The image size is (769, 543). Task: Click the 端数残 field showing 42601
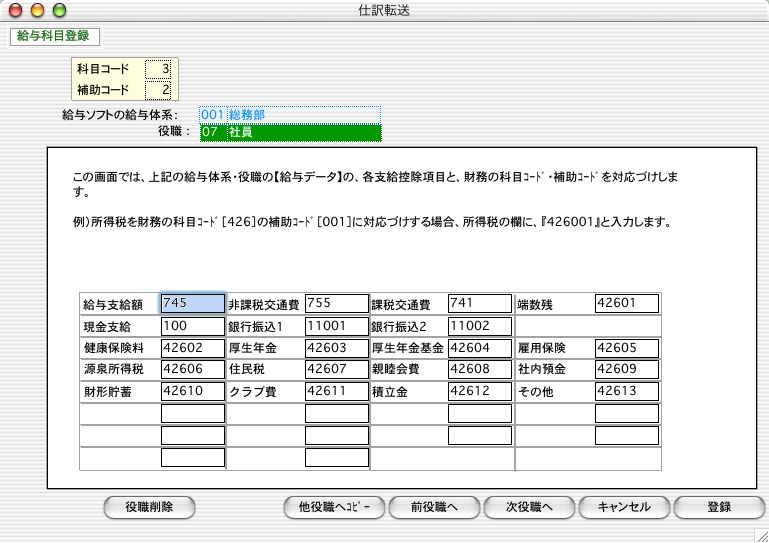coord(626,303)
